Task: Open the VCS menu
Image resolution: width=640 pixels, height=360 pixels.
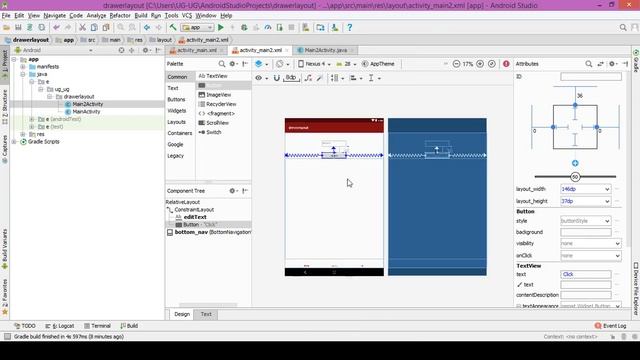Action: coord(187,16)
